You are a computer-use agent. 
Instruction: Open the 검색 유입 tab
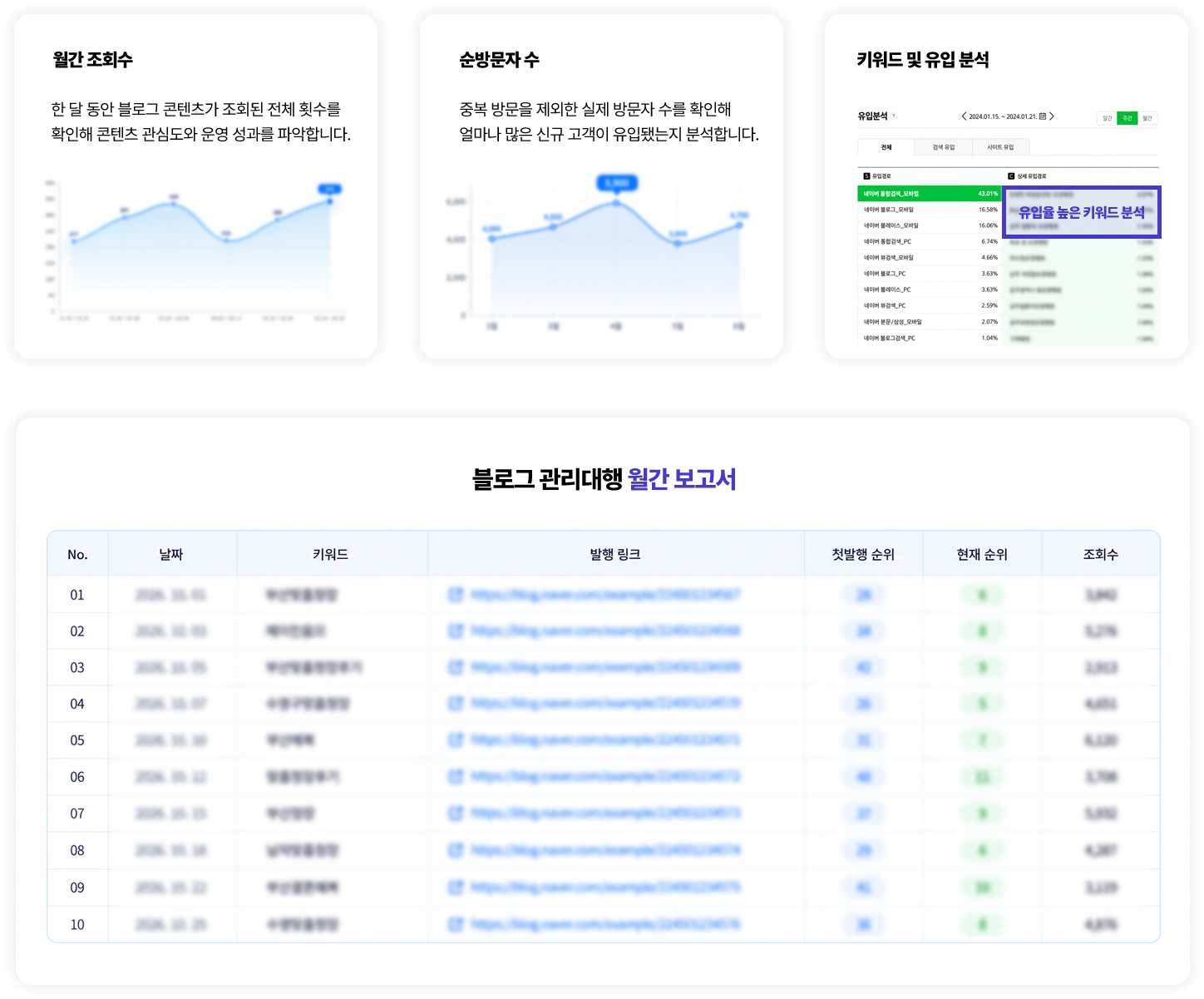(x=944, y=147)
